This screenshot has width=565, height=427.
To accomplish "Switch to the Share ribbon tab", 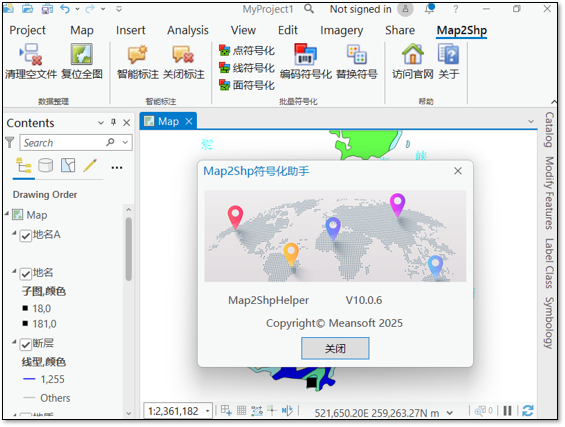I will tap(400, 30).
